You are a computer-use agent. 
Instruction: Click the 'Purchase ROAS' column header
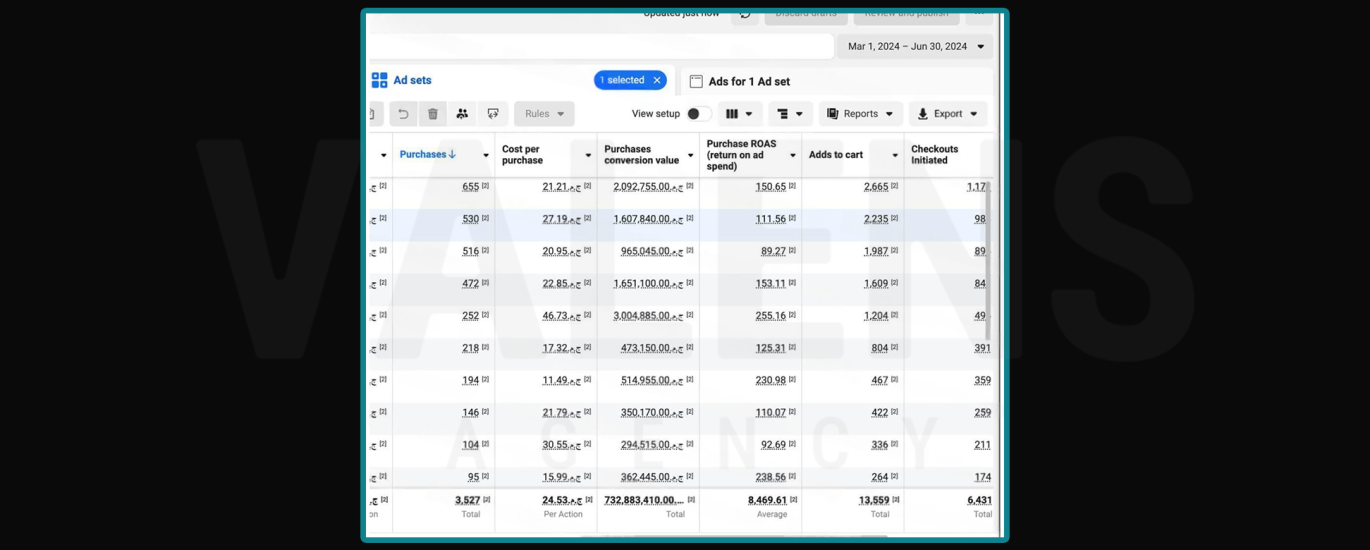[741, 155]
